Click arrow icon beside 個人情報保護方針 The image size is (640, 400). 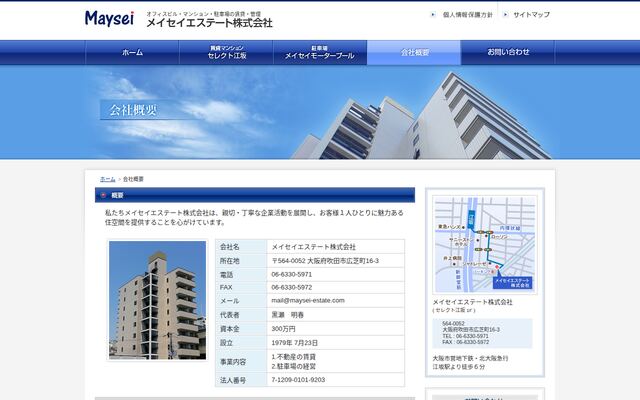(x=433, y=15)
